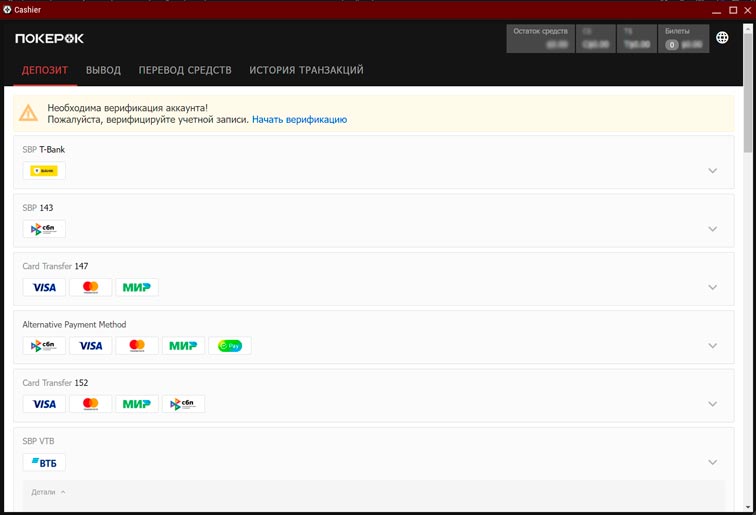Pick Mastercard icon in Card Transfer 147
Screen dimensions: 756x515
(91, 288)
